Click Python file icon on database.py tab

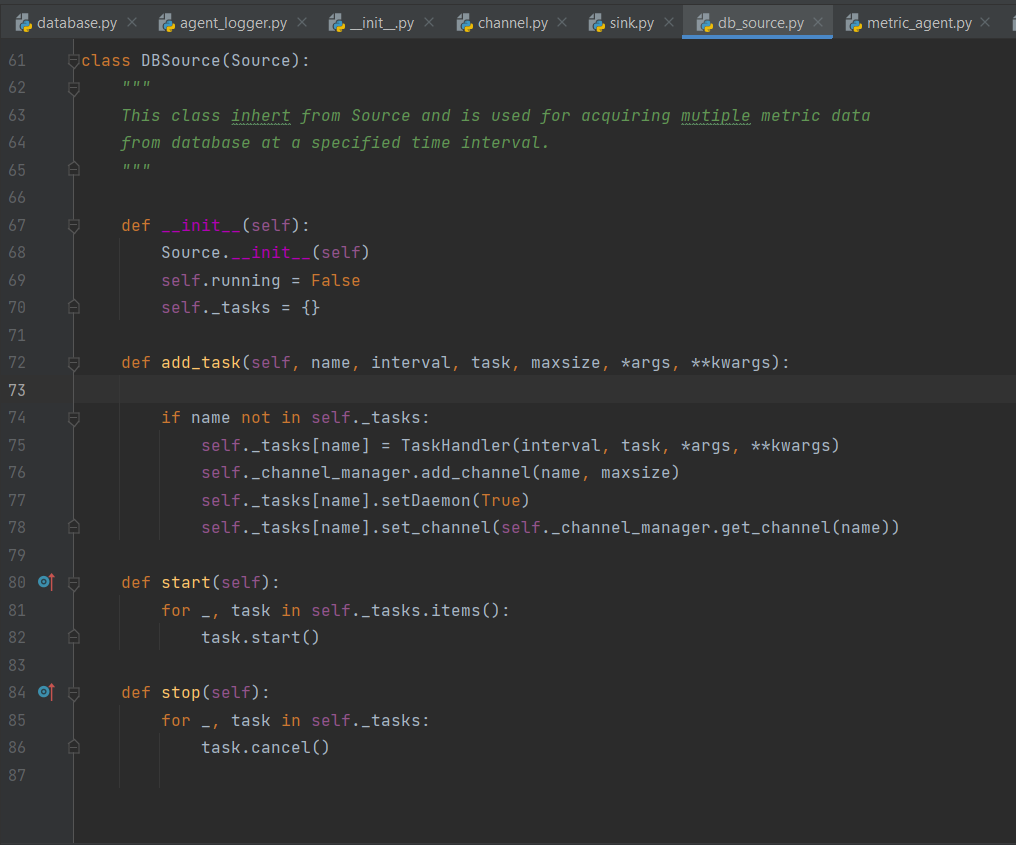(24, 23)
